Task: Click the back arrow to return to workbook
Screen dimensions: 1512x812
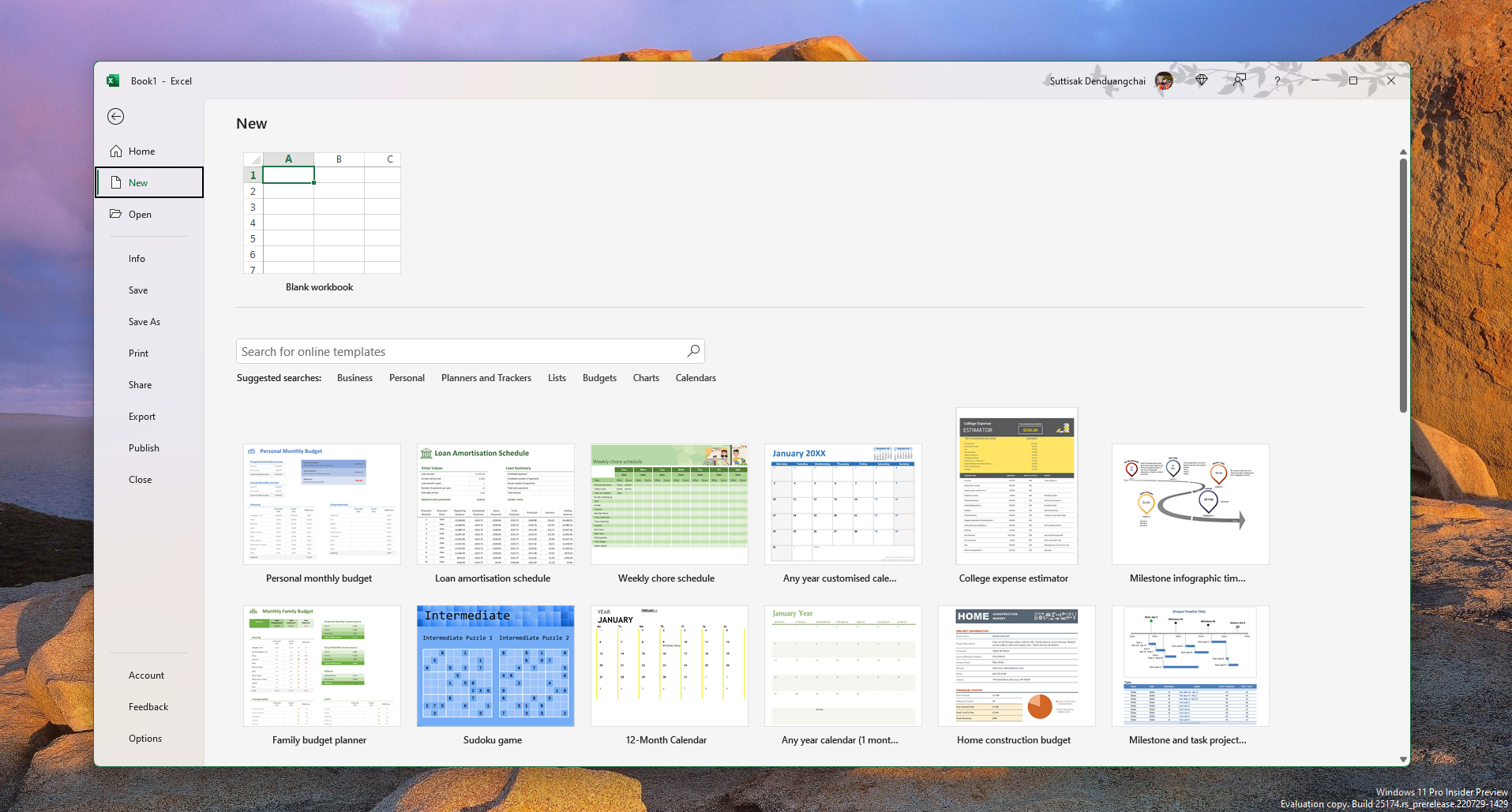Action: (116, 117)
